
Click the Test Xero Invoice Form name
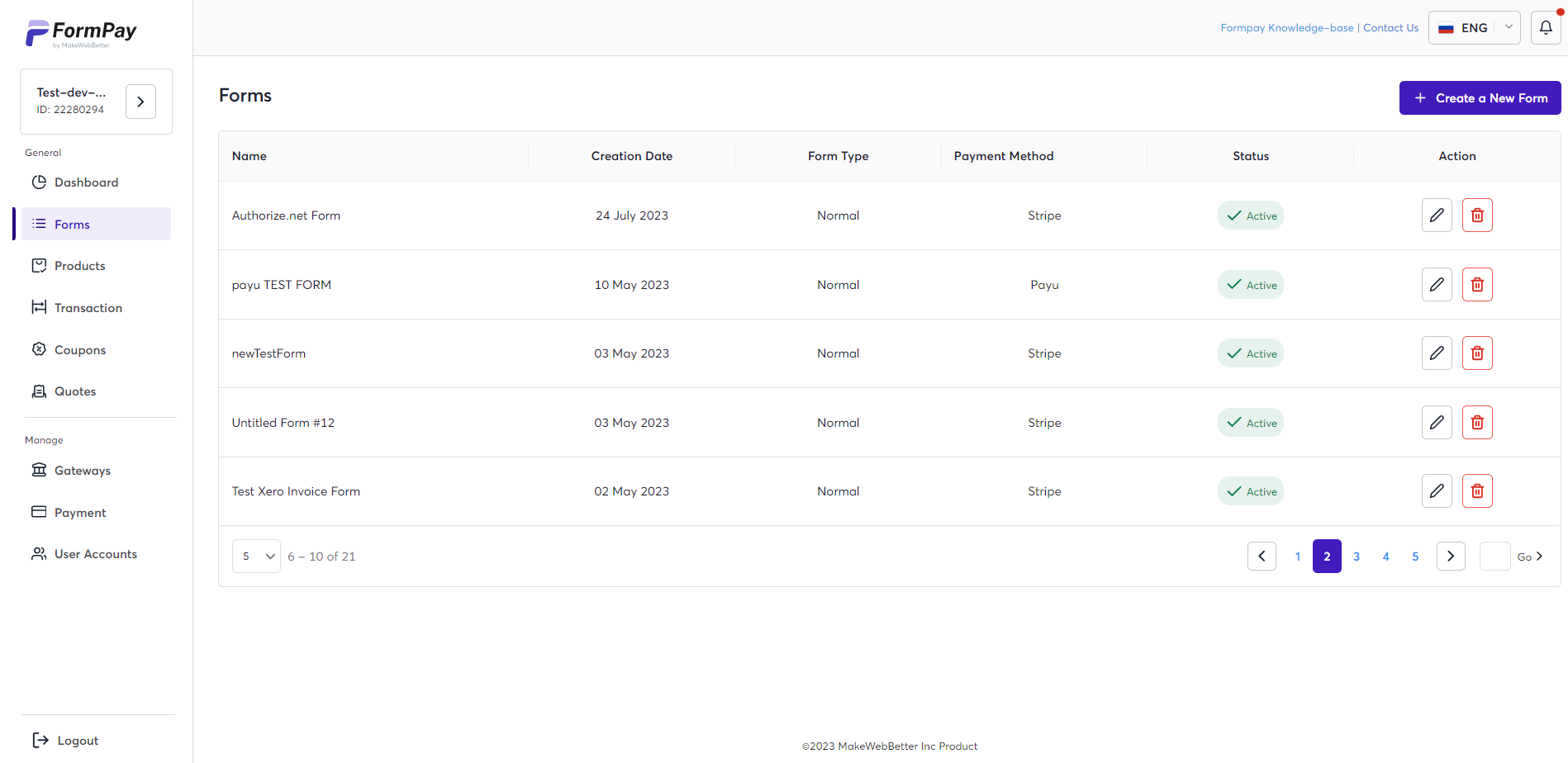pyautogui.click(x=296, y=491)
